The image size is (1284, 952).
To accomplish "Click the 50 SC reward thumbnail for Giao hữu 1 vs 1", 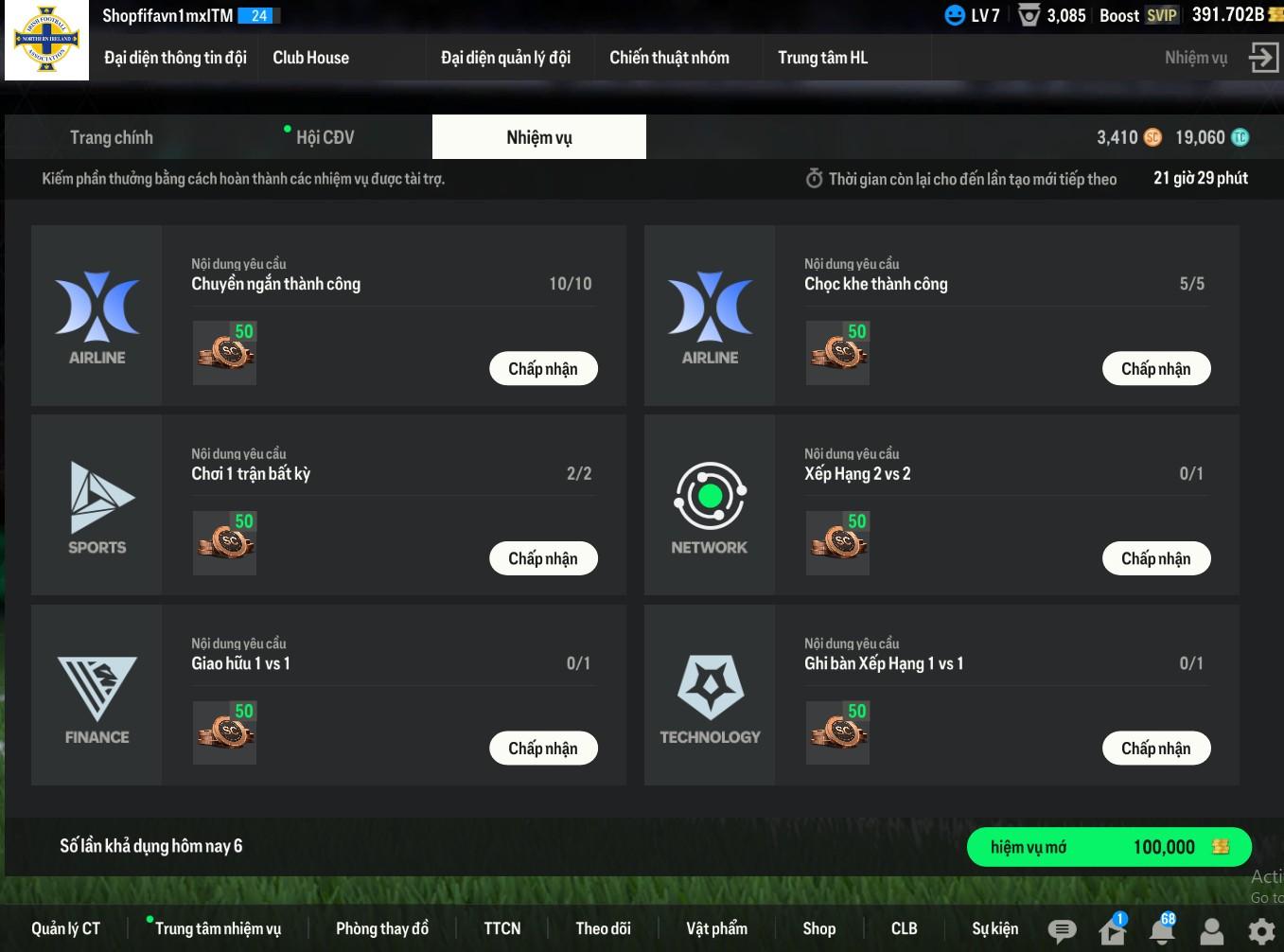I will 224,732.
